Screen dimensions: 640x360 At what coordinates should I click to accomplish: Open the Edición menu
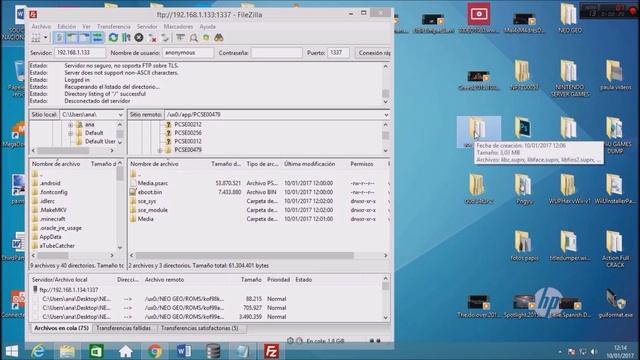coord(67,26)
